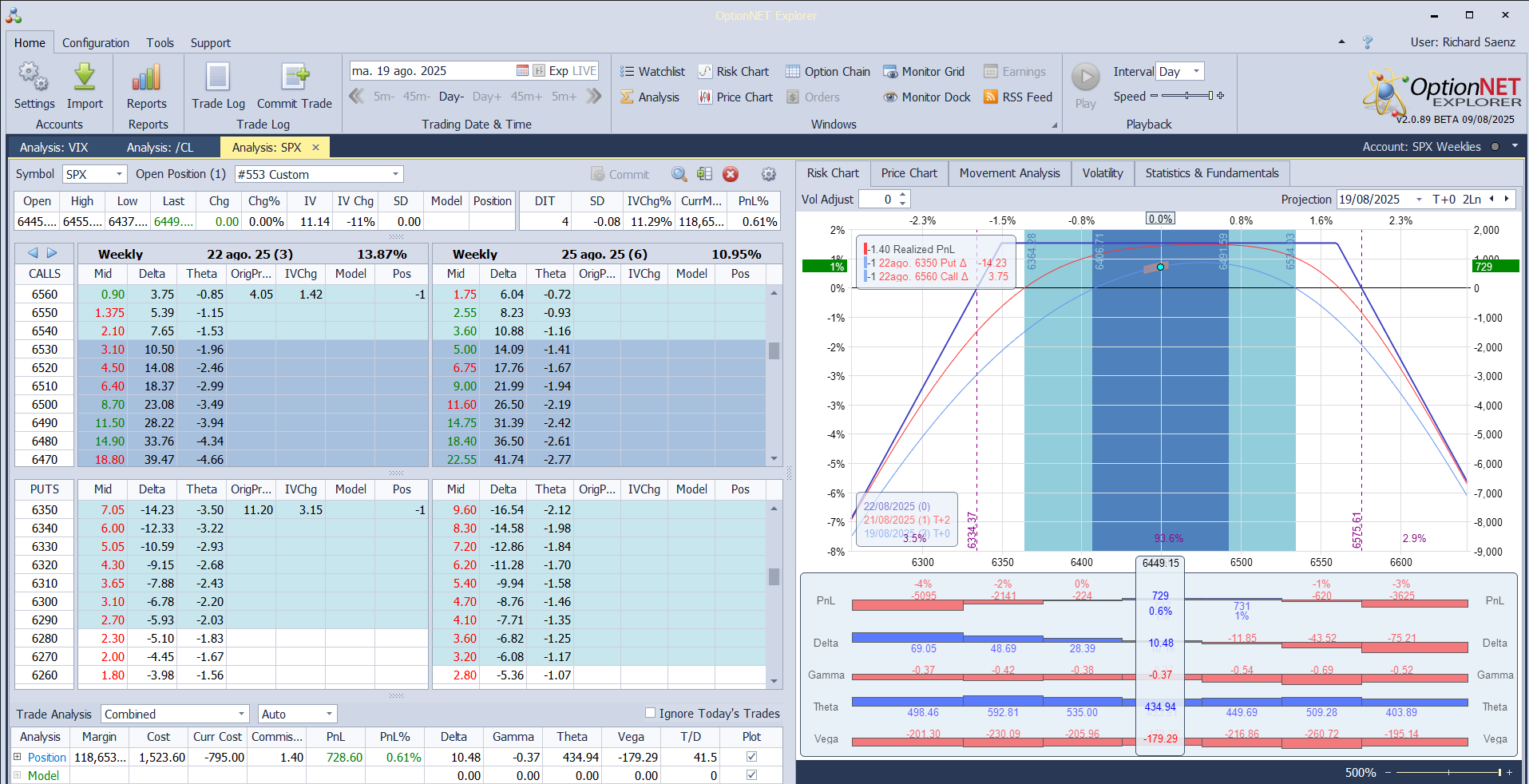Image resolution: width=1529 pixels, height=784 pixels.
Task: Switch to the Analysis: /CL tab
Action: coord(160,148)
